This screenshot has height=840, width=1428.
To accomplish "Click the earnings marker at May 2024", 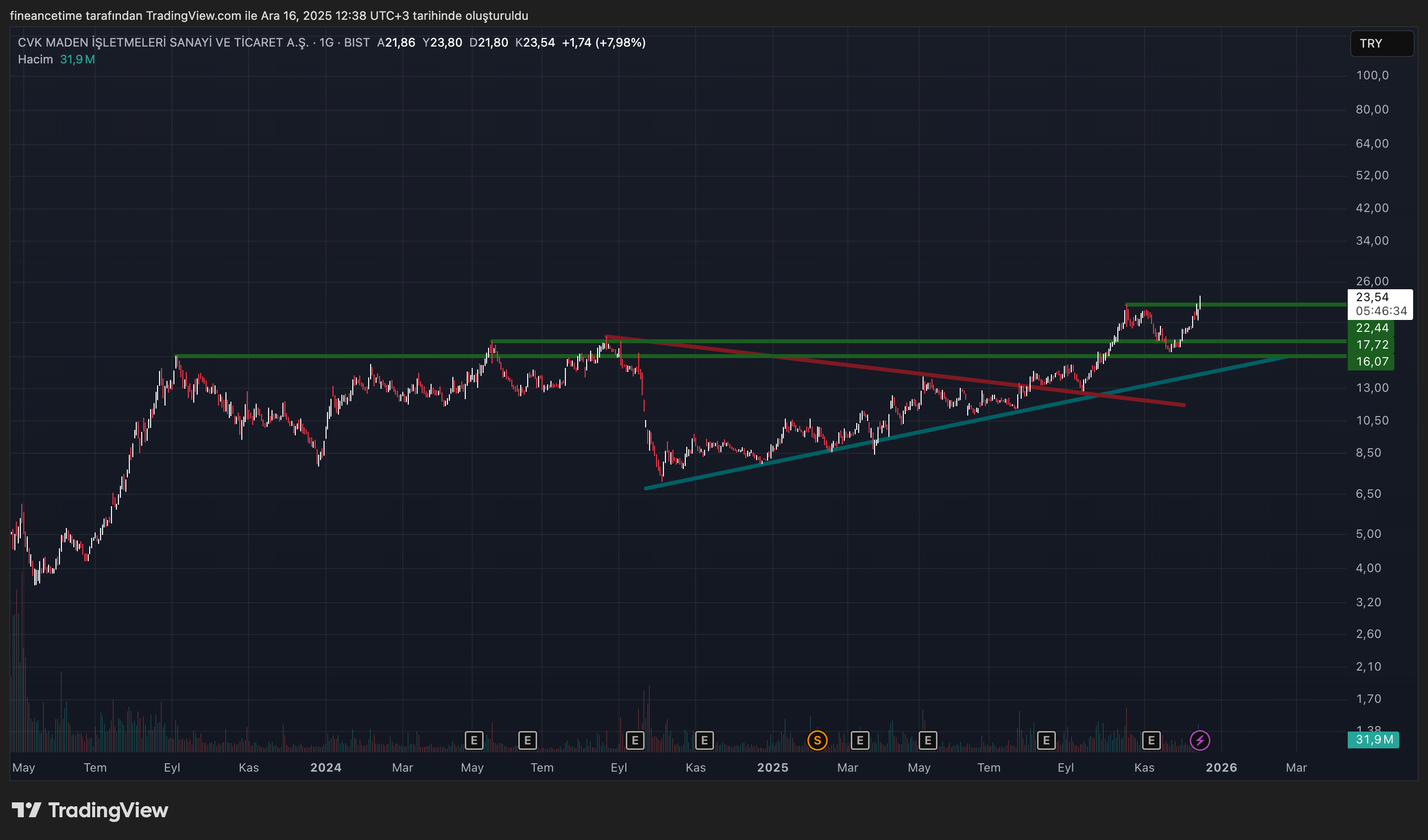I will click(x=474, y=740).
